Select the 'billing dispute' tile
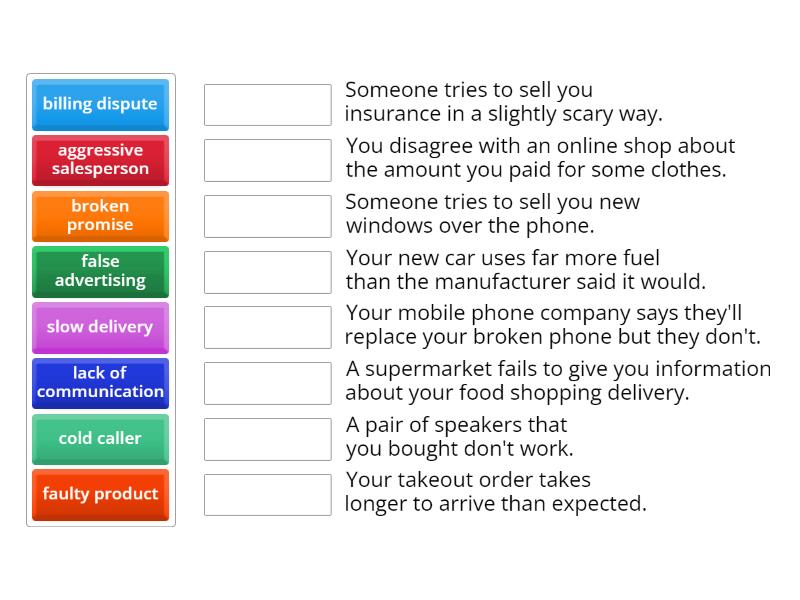800x600 pixels. pyautogui.click(x=100, y=104)
